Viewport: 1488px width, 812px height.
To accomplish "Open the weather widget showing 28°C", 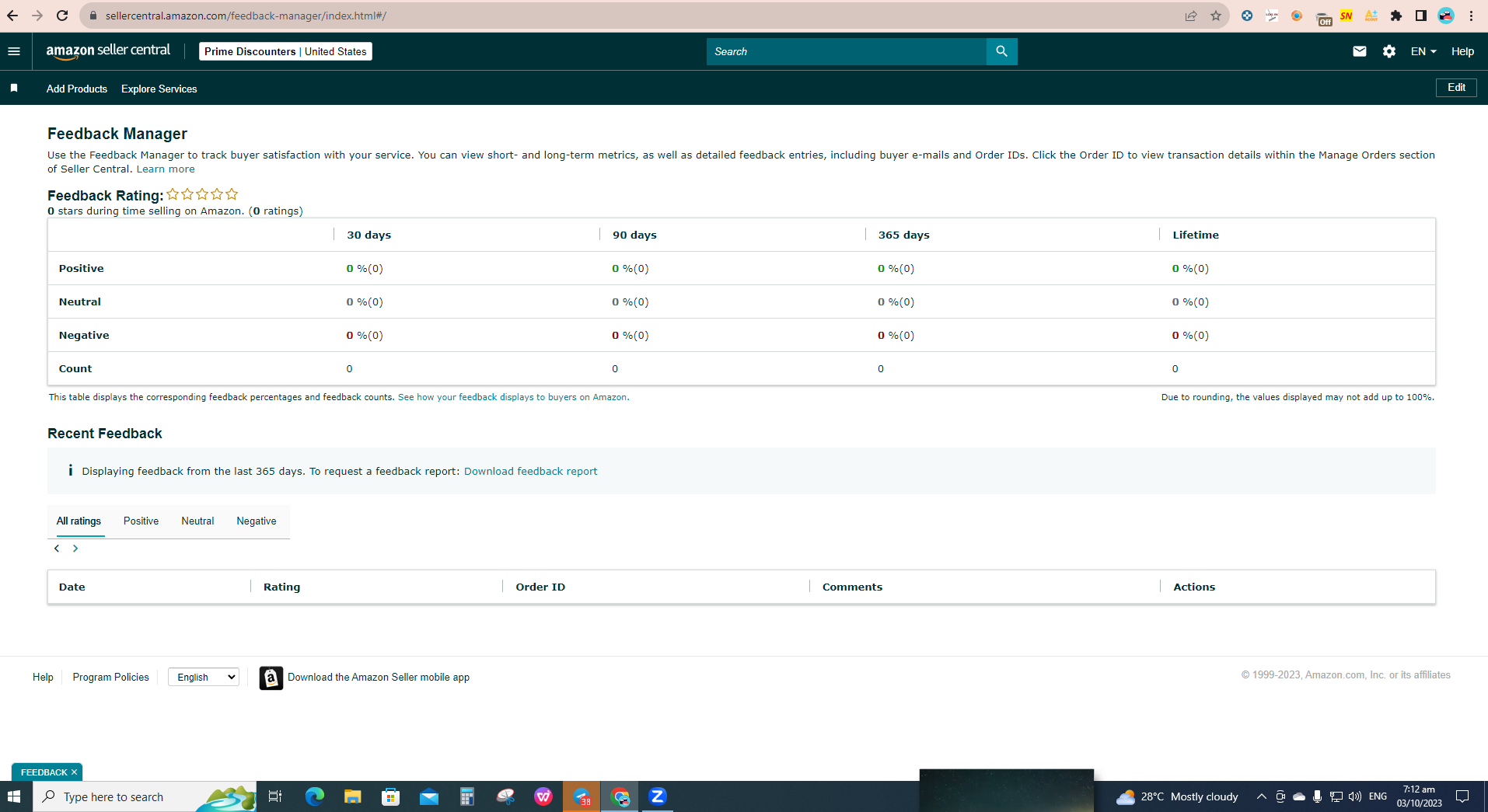I will 1177,796.
